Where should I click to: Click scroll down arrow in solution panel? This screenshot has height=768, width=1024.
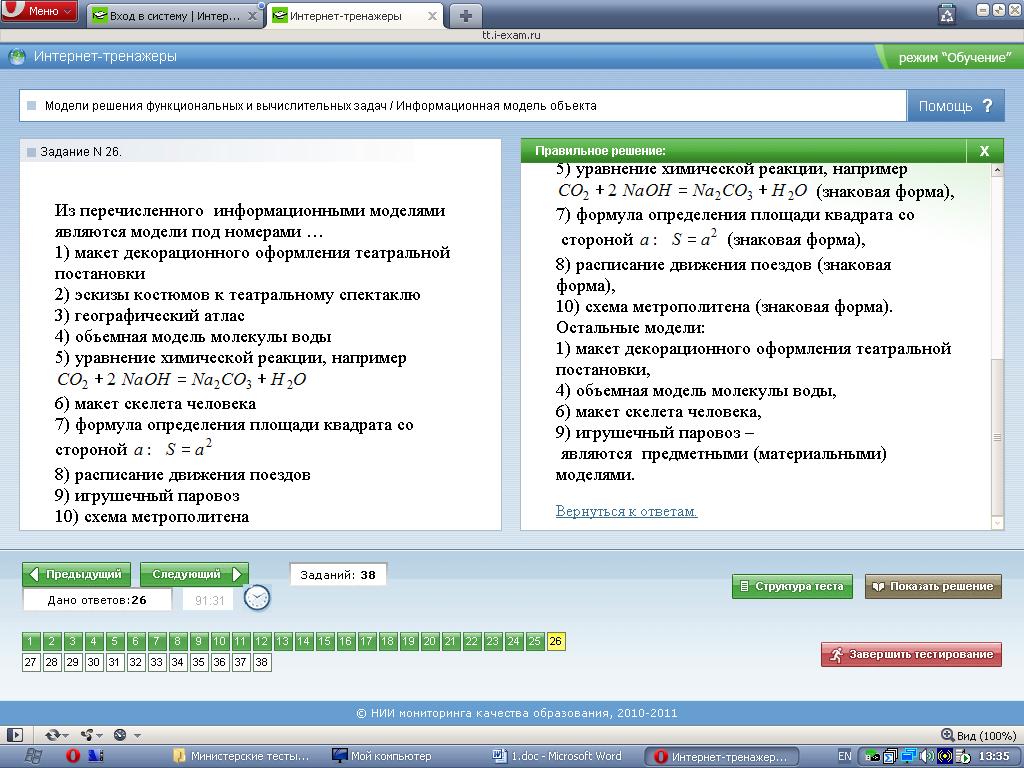(997, 523)
